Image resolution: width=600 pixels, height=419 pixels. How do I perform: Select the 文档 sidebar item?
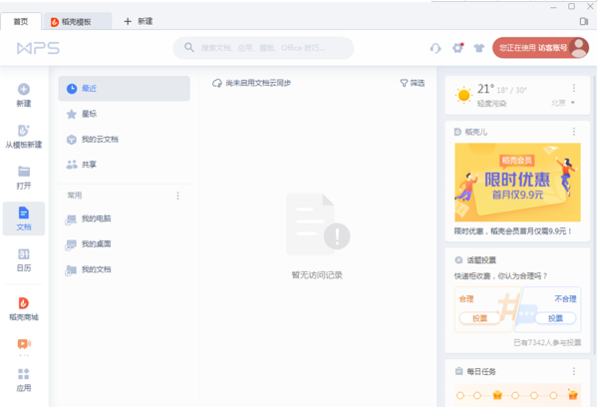click(24, 218)
